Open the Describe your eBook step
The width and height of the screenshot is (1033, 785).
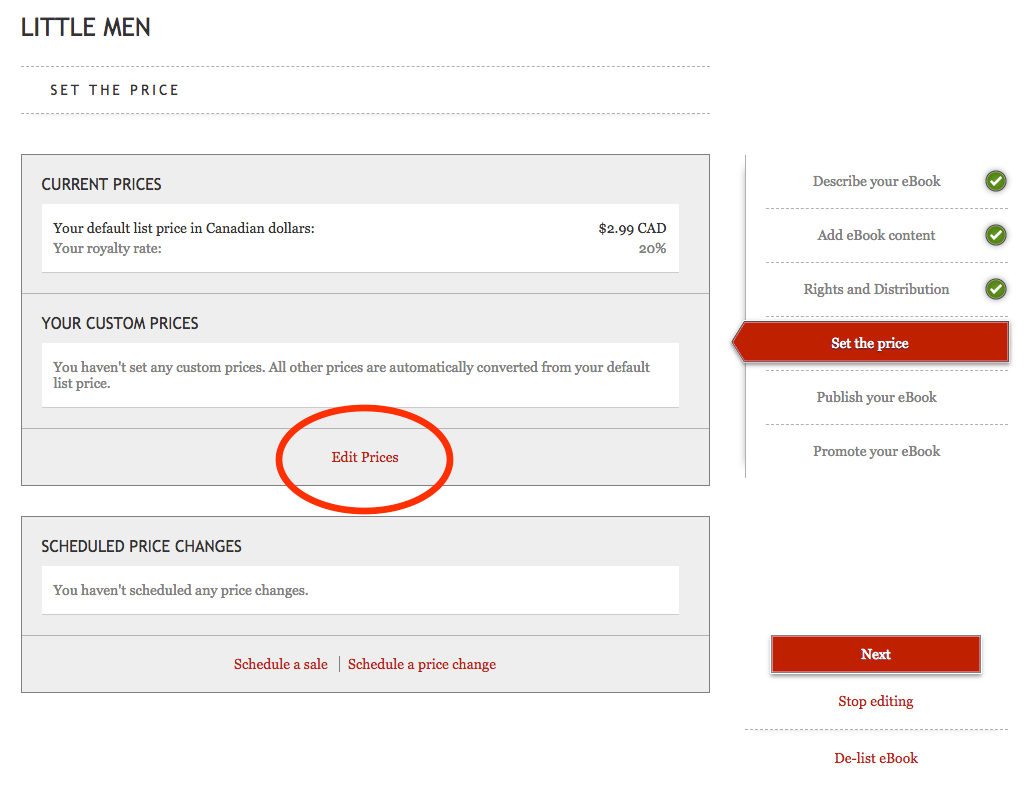[x=876, y=181]
